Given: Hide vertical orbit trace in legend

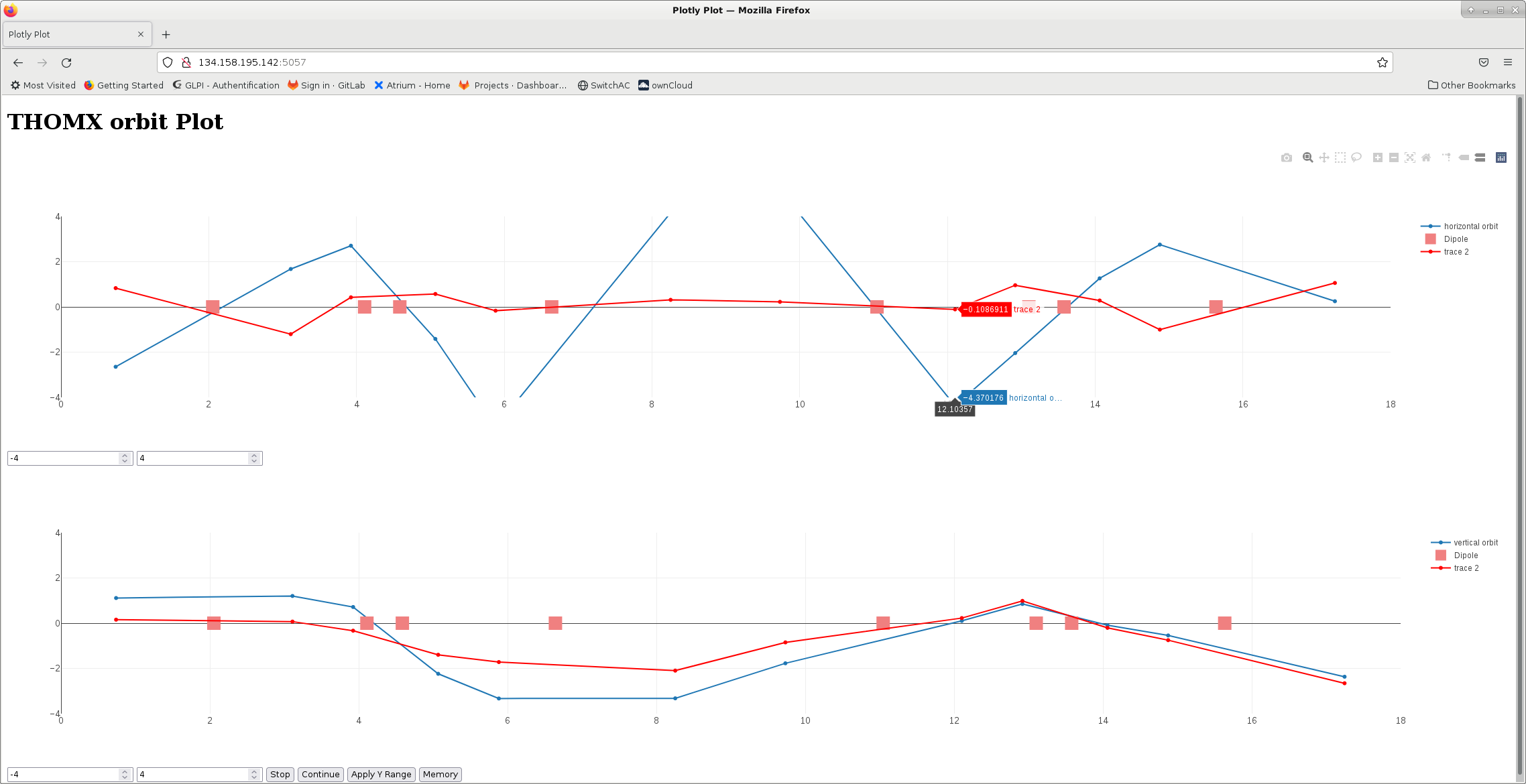Looking at the screenshot, I should (1475, 543).
